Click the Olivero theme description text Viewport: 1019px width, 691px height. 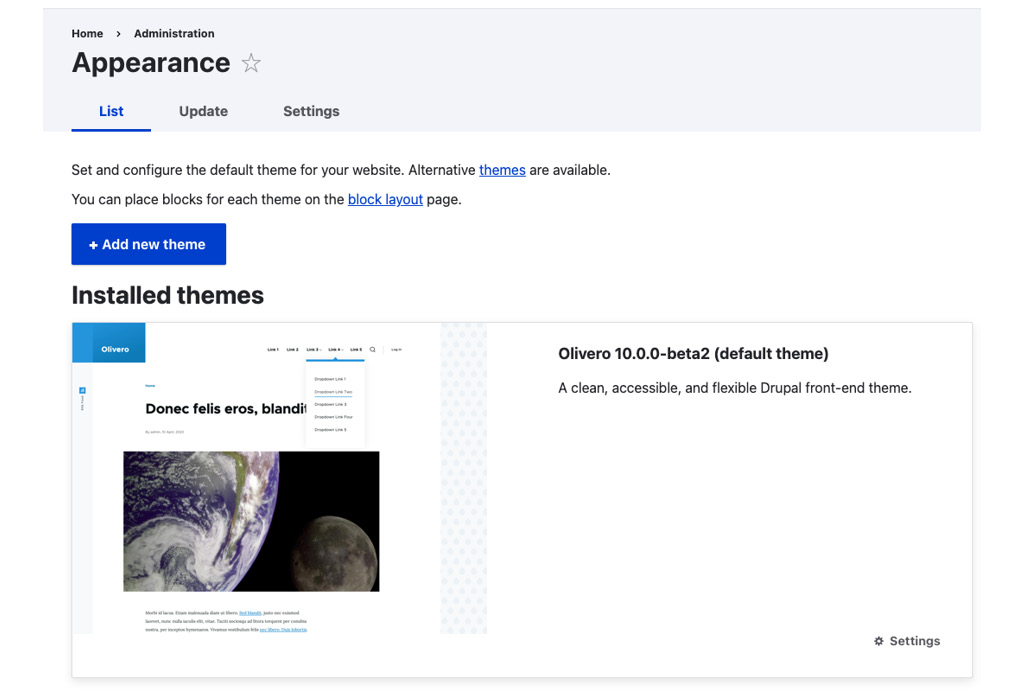click(x=735, y=388)
